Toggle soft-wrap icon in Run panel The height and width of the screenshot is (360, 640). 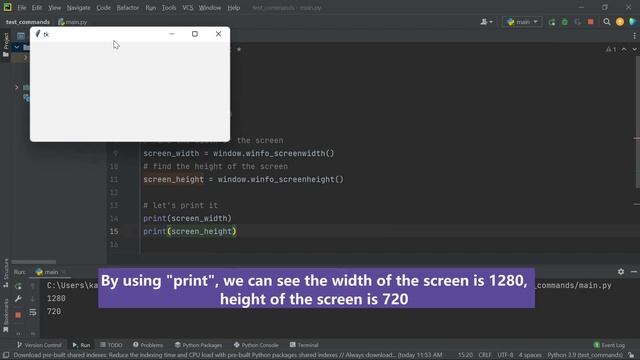[x=33, y=313]
